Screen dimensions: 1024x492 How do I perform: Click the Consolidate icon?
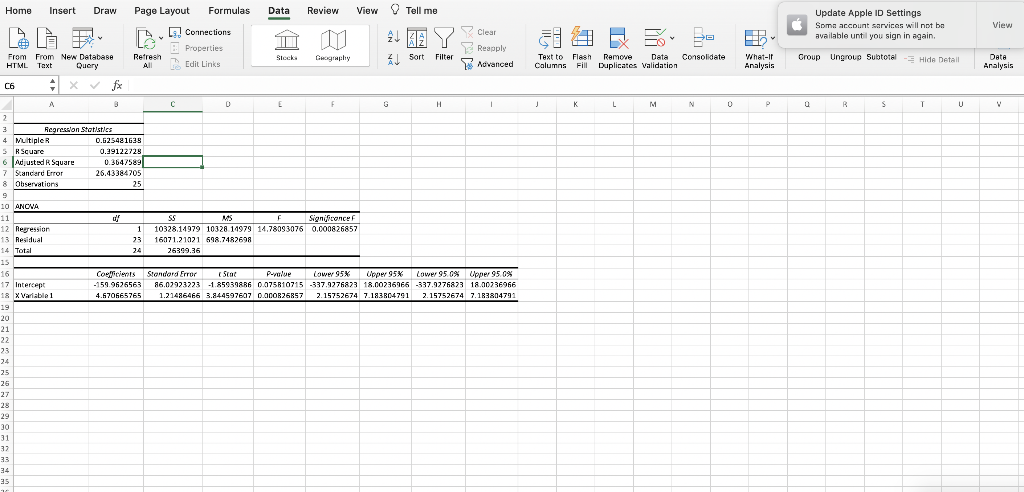tap(703, 40)
